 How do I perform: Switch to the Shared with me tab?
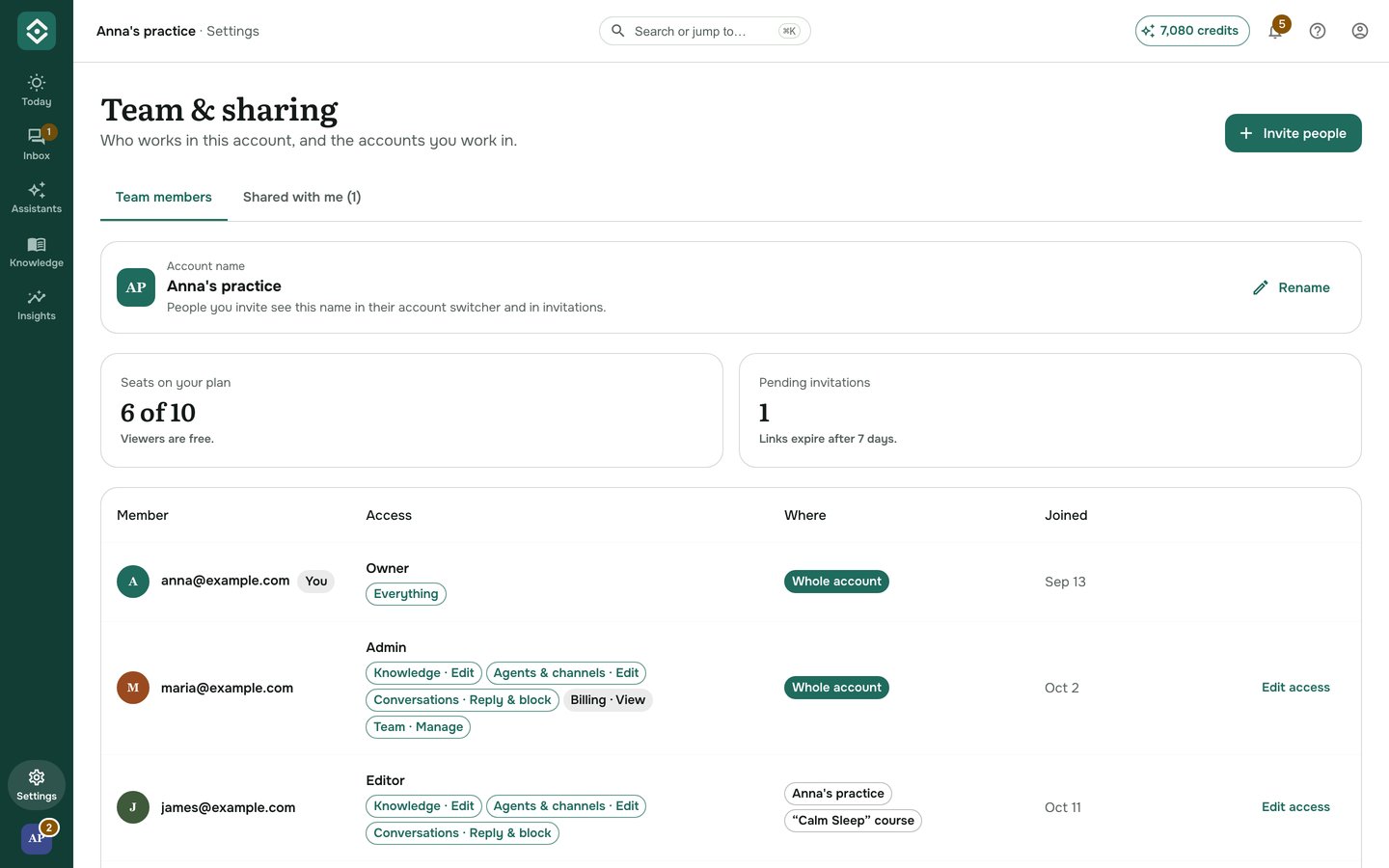pyautogui.click(x=302, y=197)
